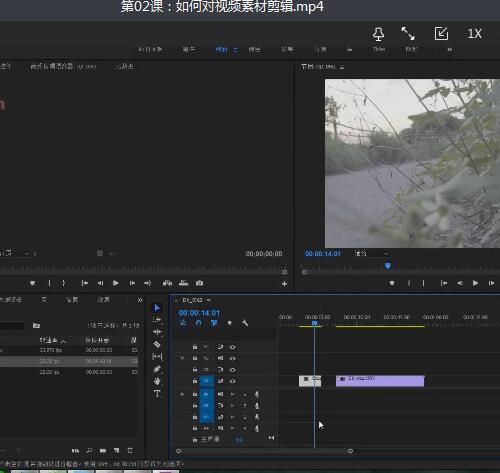The width and height of the screenshot is (500, 473).
Task: Enable voice-over record on A1 track
Action: pyautogui.click(x=257, y=394)
